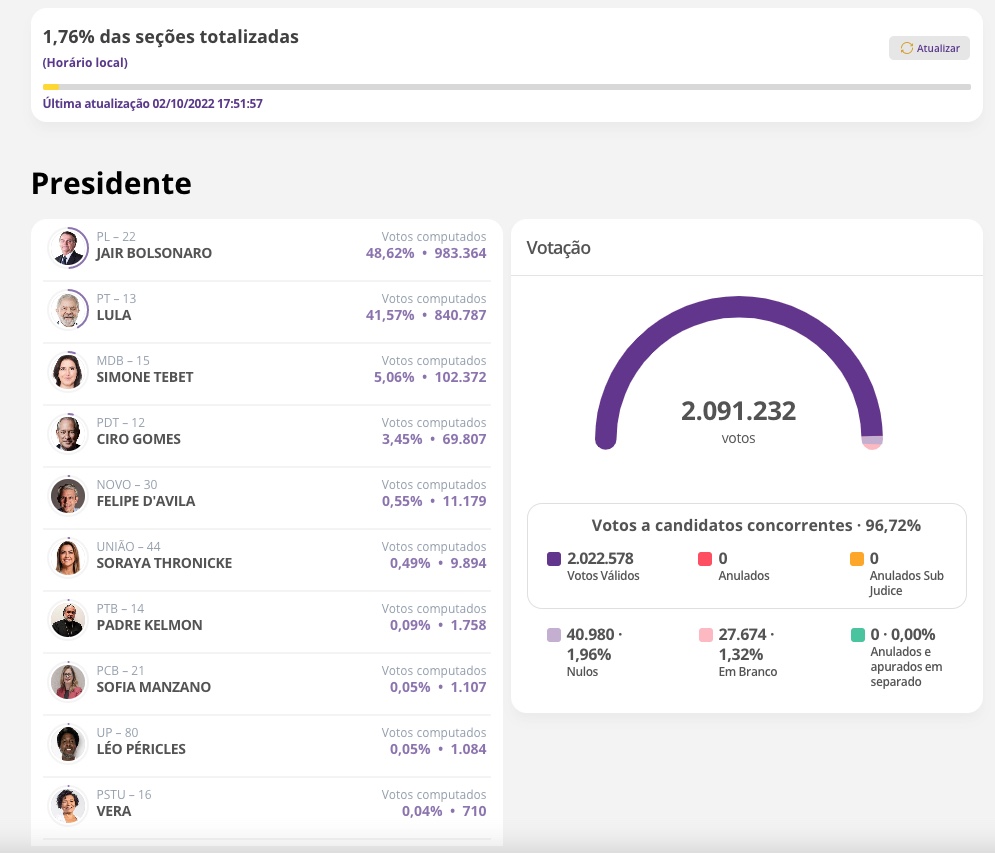Click Simone Tebet's candidate photo
This screenshot has height=853, width=995.
[x=67, y=371]
